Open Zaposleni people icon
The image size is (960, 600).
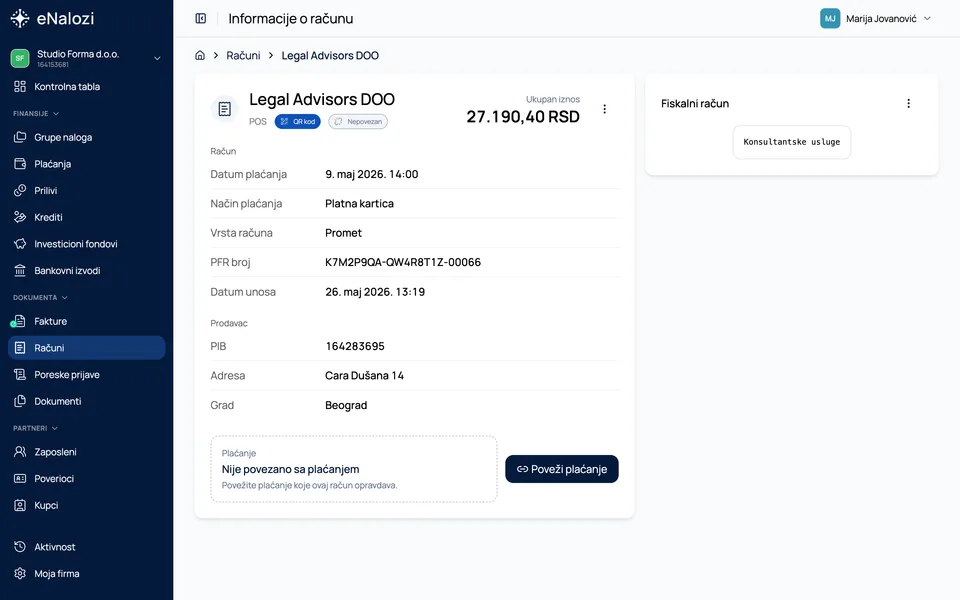(x=20, y=452)
